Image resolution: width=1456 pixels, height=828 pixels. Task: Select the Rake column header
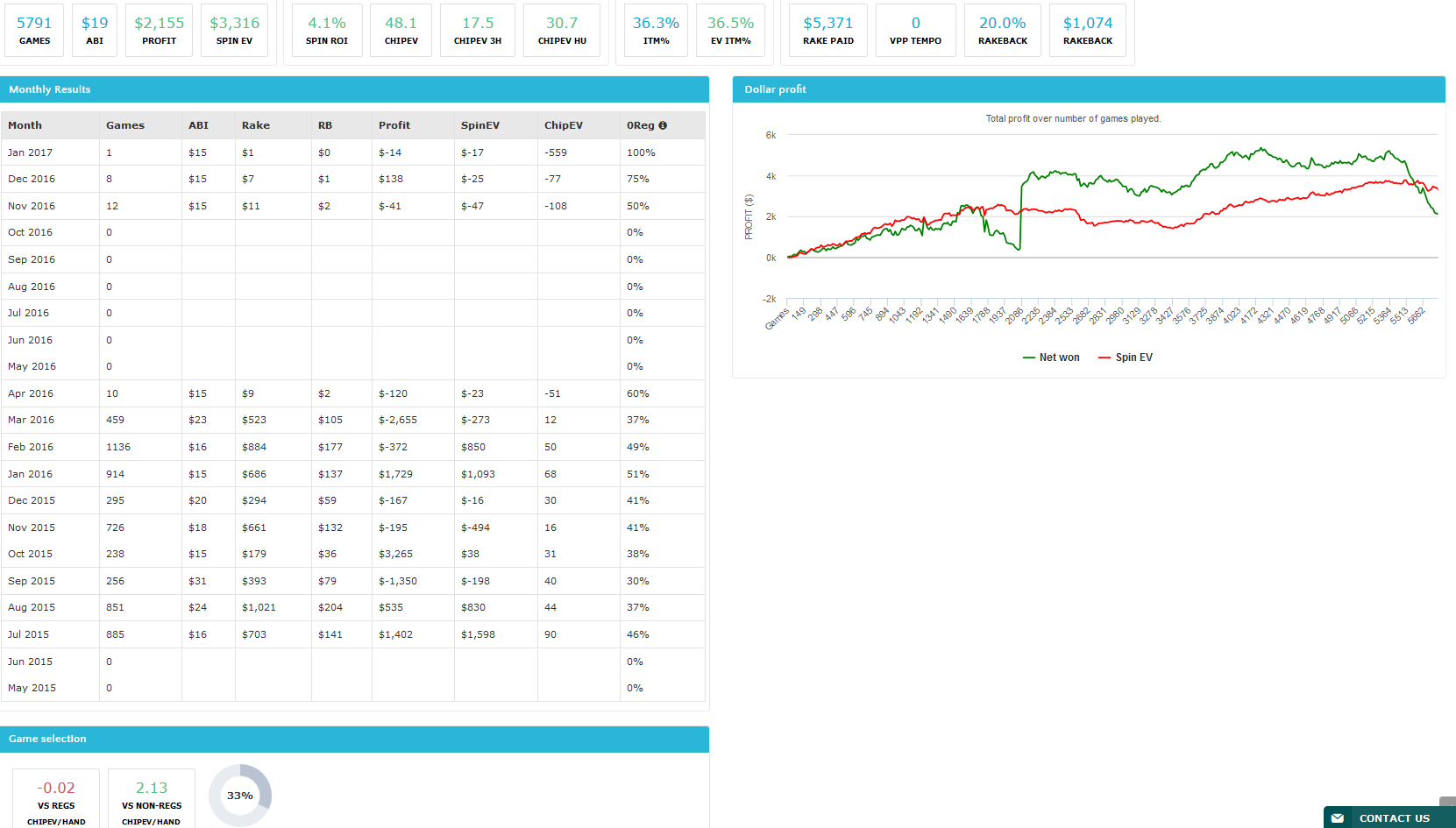click(x=256, y=125)
